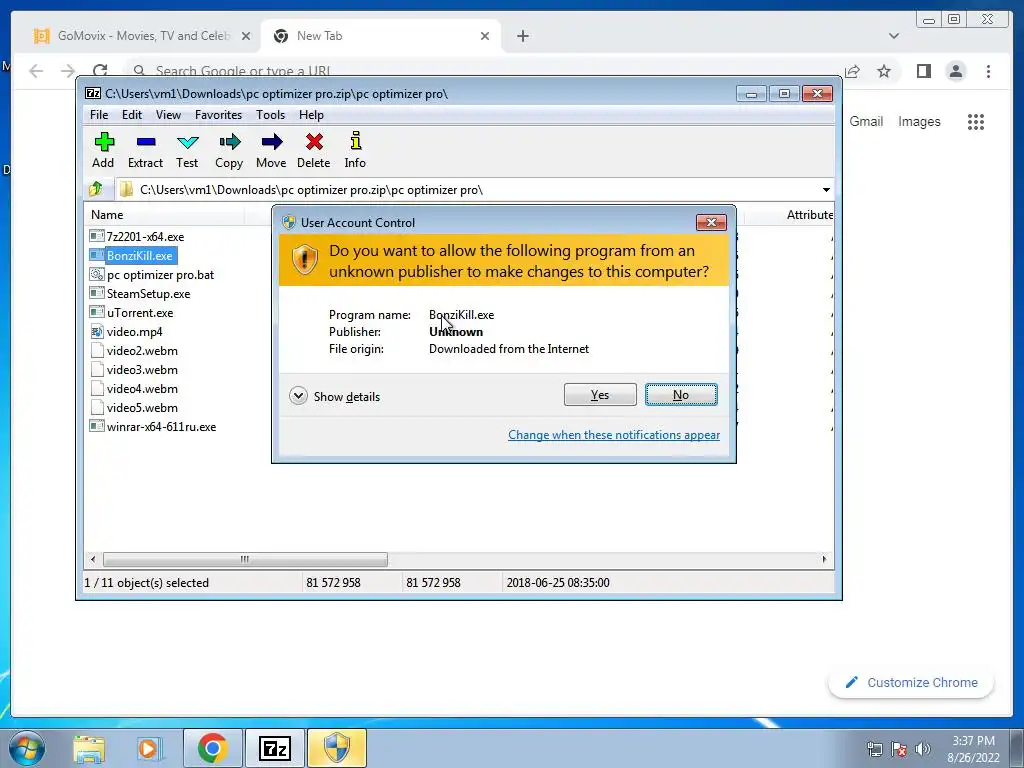The image size is (1024, 768).
Task: Toggle Chrome side panel icon
Action: (923, 71)
